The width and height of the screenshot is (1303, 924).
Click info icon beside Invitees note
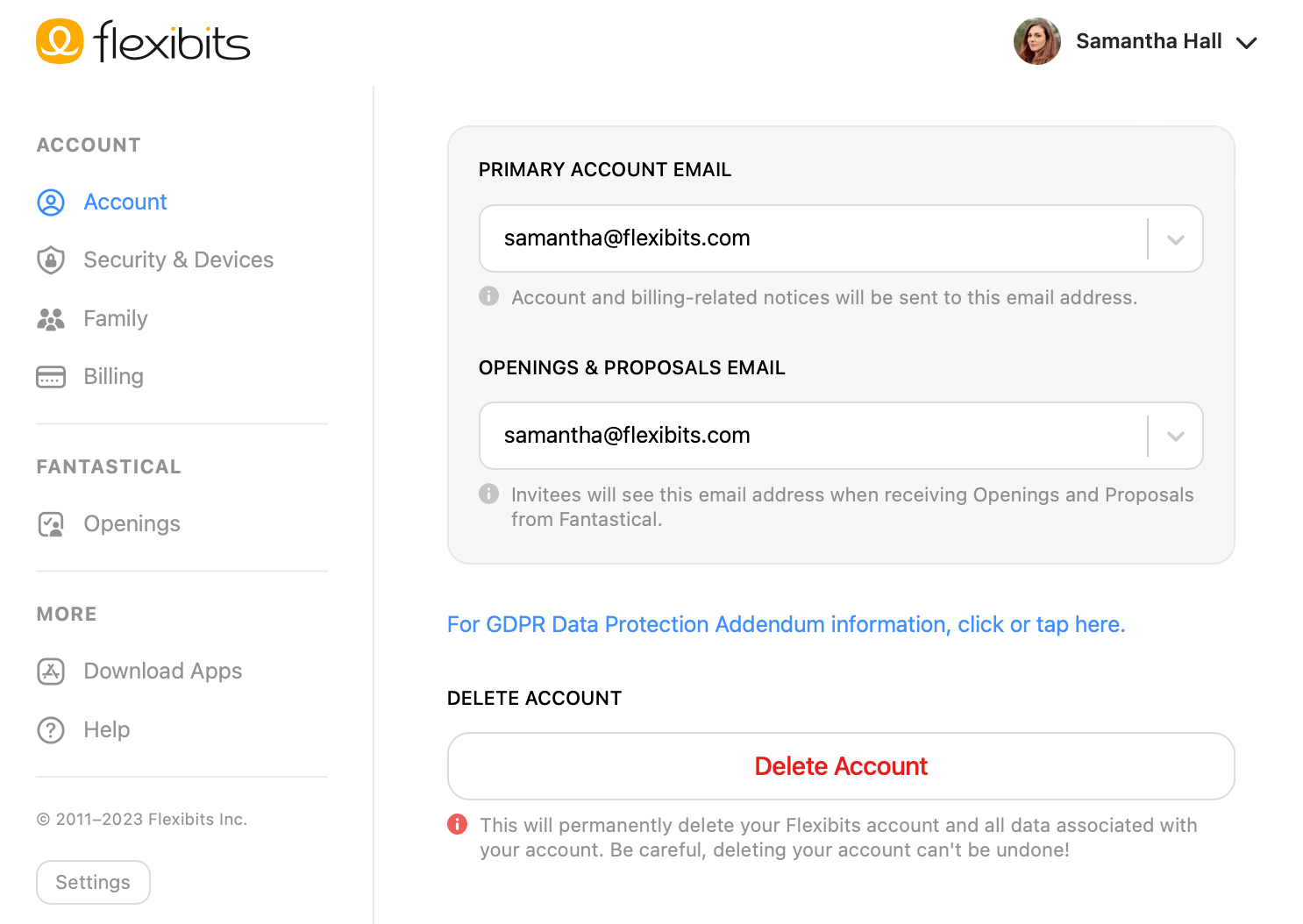489,494
